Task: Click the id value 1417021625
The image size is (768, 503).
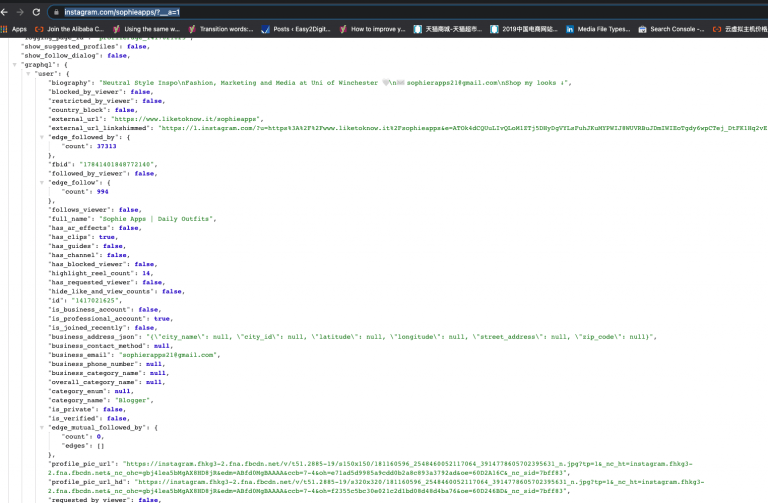Action: coord(96,301)
